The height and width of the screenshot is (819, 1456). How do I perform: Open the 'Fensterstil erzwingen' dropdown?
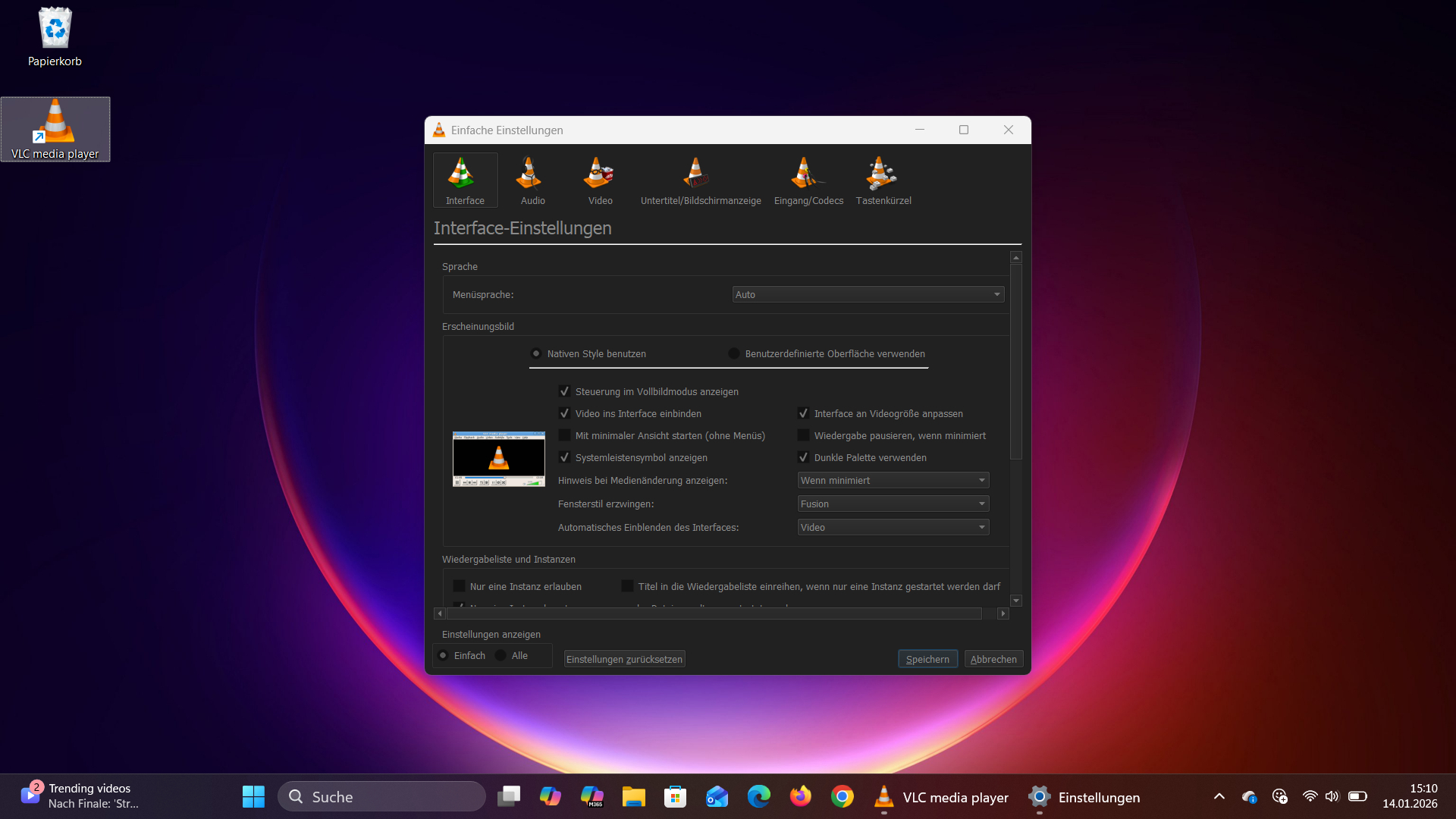tap(893, 504)
